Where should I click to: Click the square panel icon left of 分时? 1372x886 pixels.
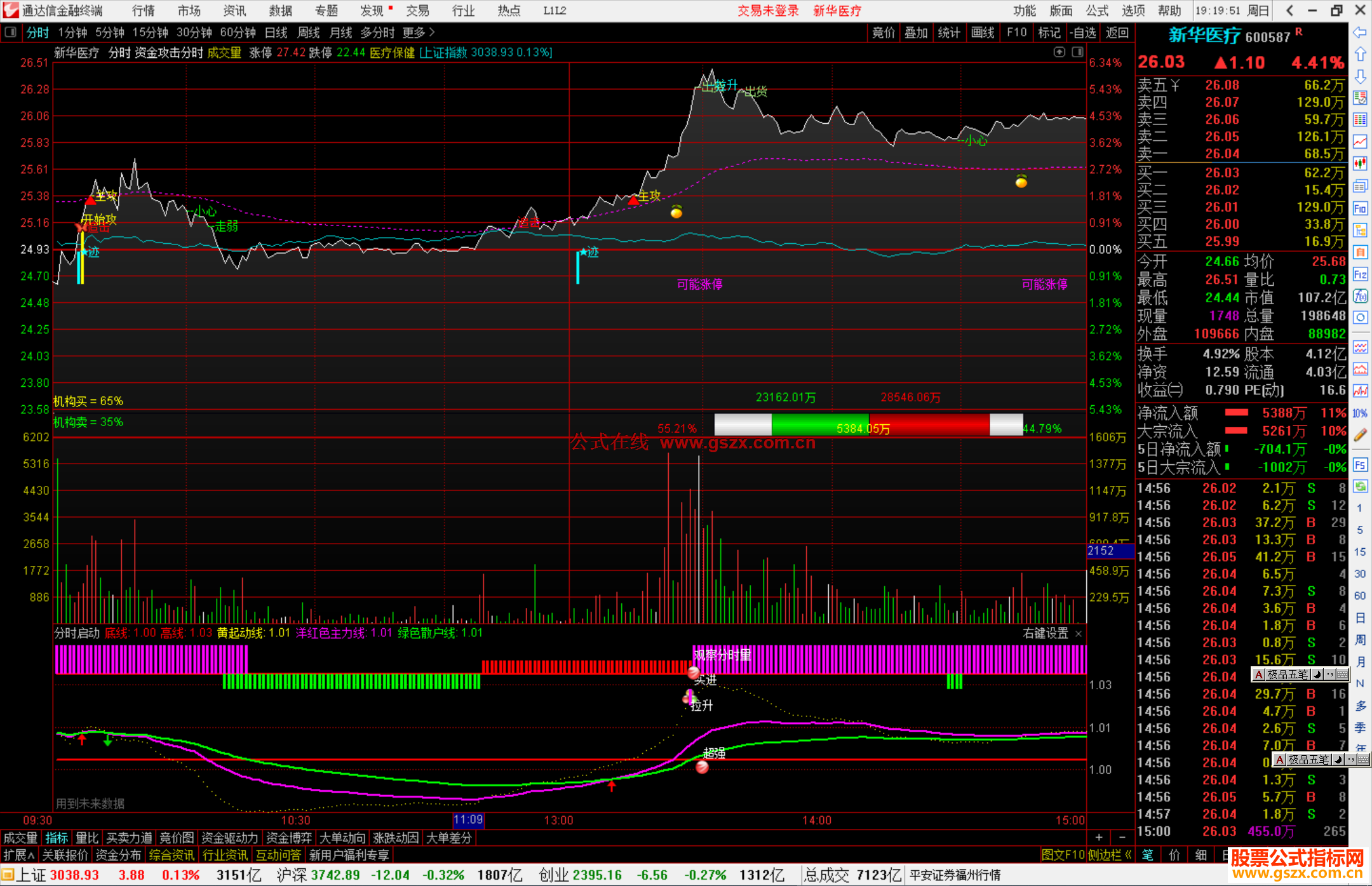[x=10, y=32]
